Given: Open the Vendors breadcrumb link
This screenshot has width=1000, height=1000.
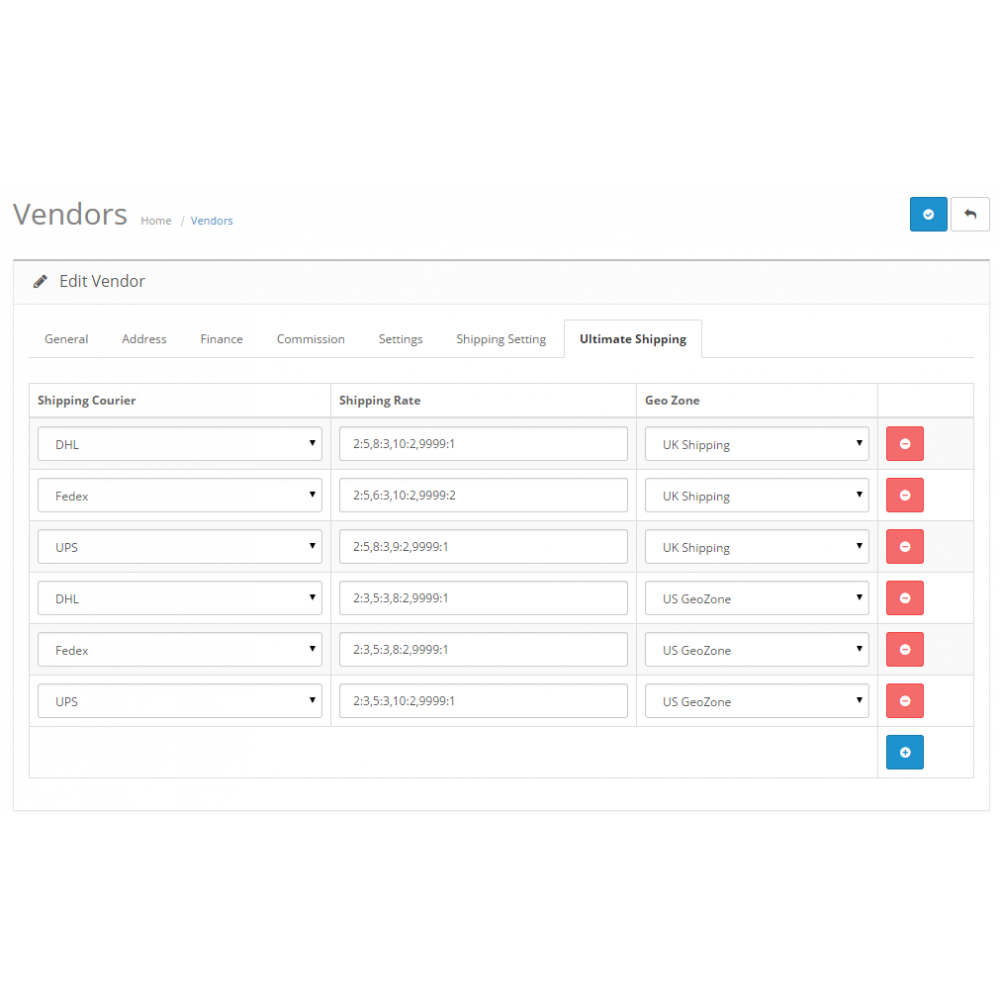Looking at the screenshot, I should pos(211,220).
